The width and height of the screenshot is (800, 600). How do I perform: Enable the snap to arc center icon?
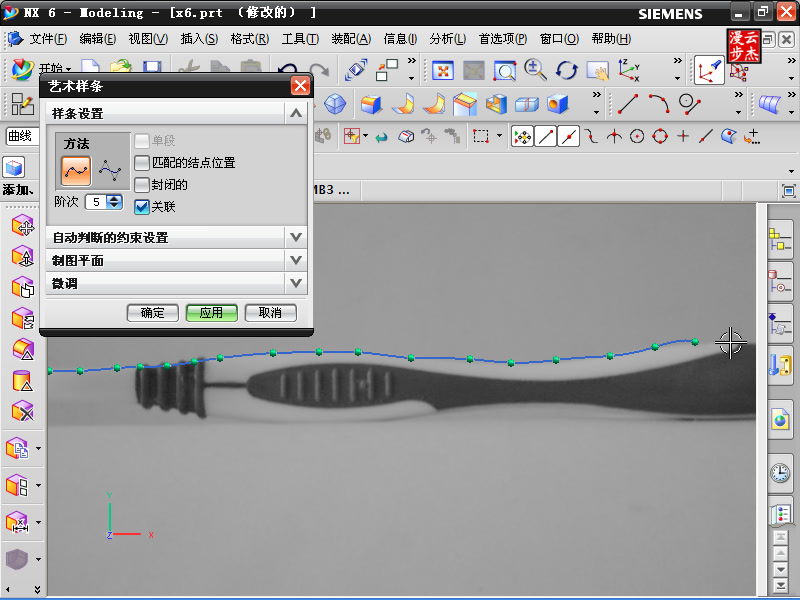(x=637, y=136)
